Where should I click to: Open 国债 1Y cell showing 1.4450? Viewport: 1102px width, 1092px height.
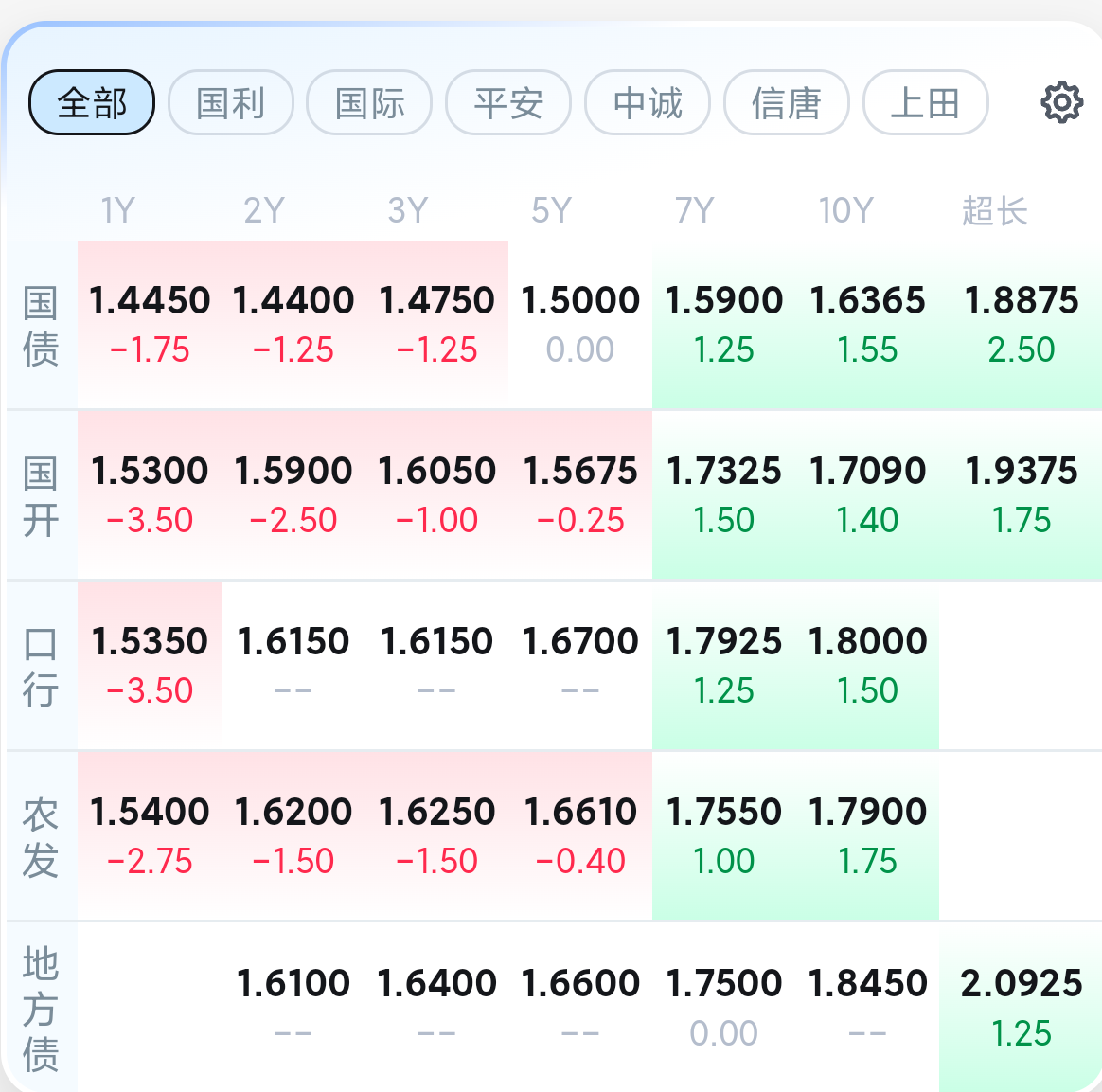(x=150, y=324)
